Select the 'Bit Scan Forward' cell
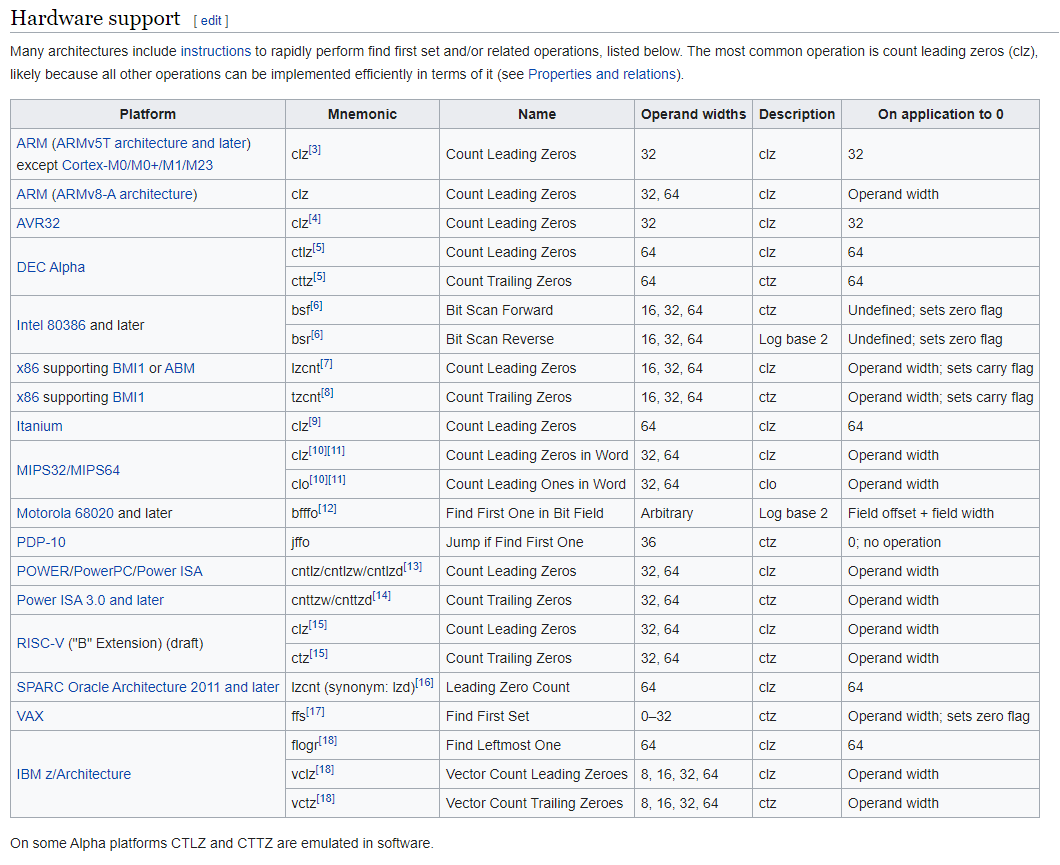The height and width of the screenshot is (865, 1060). pos(537,311)
